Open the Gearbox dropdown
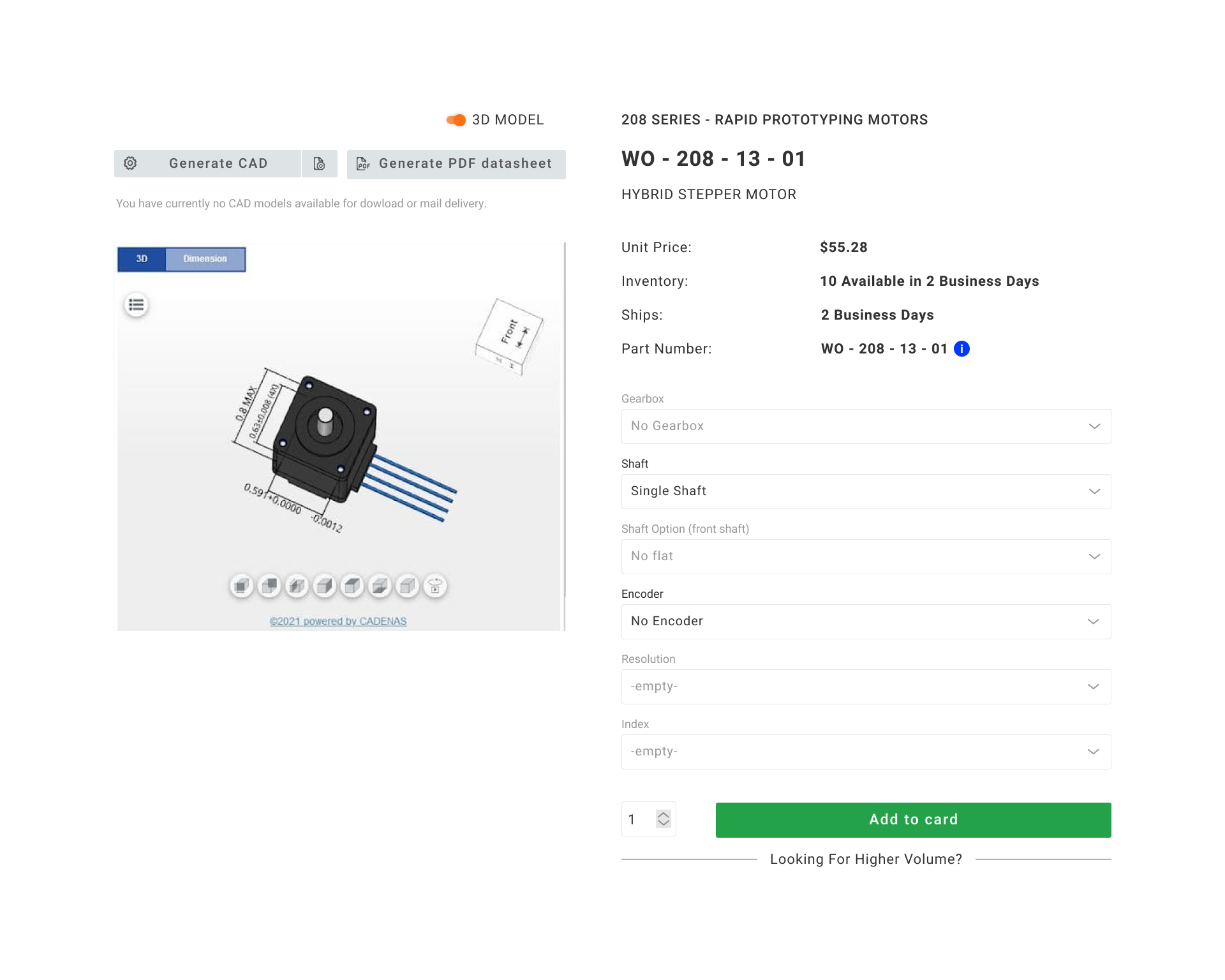Viewport: 1225px width, 980px height. click(866, 426)
